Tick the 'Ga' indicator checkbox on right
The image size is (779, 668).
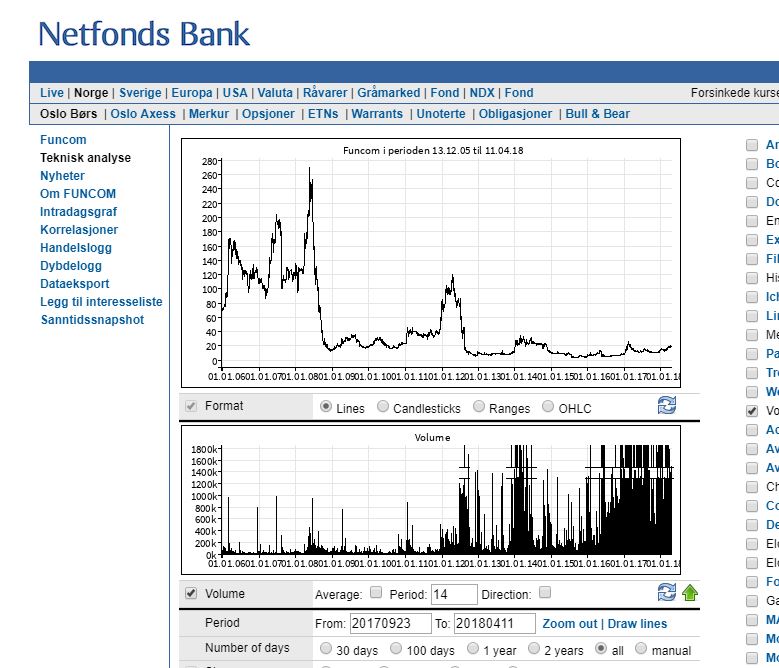pos(752,601)
